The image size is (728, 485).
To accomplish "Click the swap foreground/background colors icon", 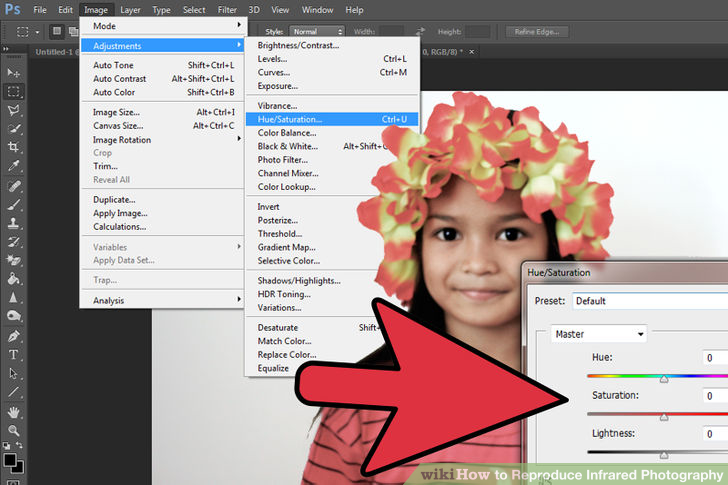I will 20,445.
